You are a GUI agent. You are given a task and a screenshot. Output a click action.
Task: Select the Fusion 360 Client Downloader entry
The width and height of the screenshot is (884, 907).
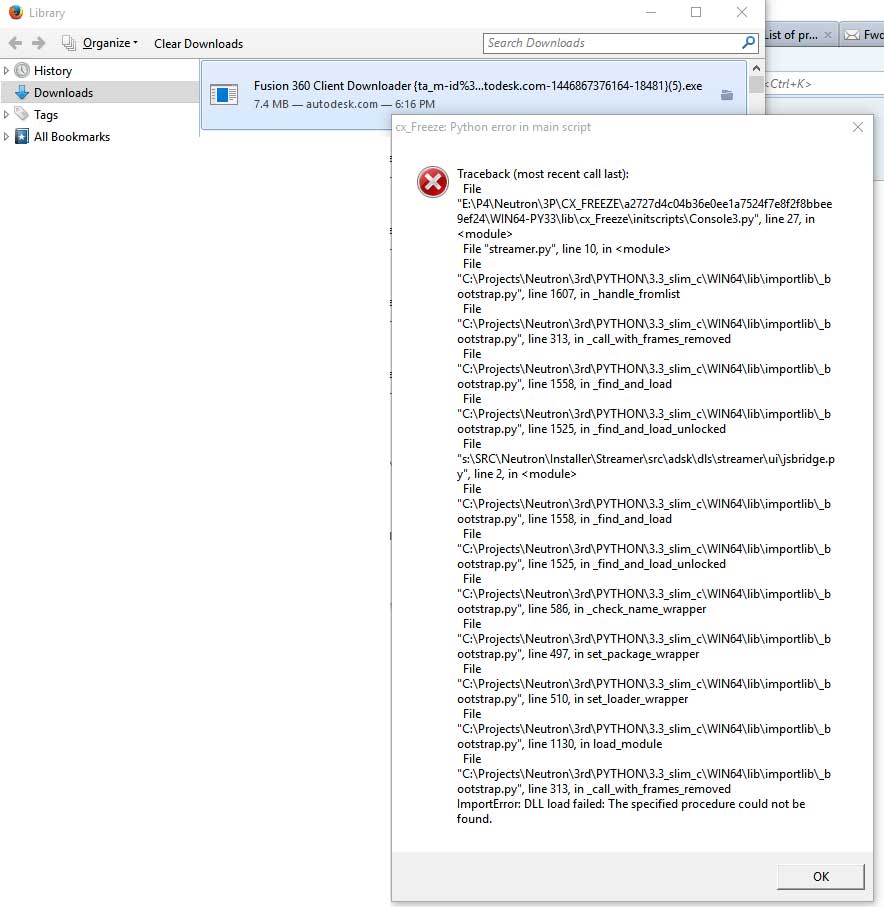pyautogui.click(x=473, y=95)
